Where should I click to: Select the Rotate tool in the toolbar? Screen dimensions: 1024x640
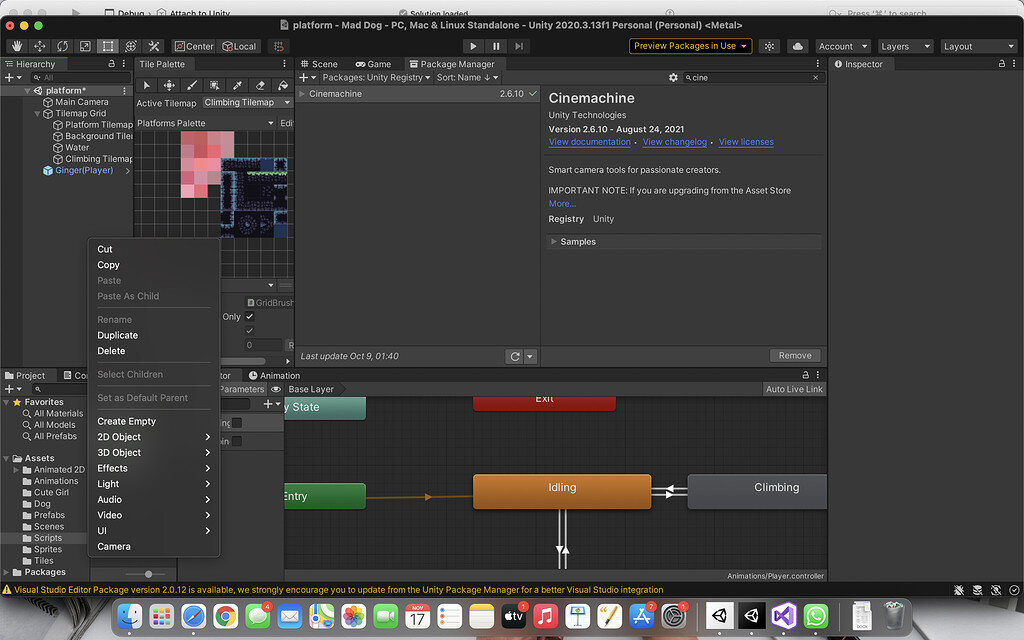pyautogui.click(x=62, y=46)
